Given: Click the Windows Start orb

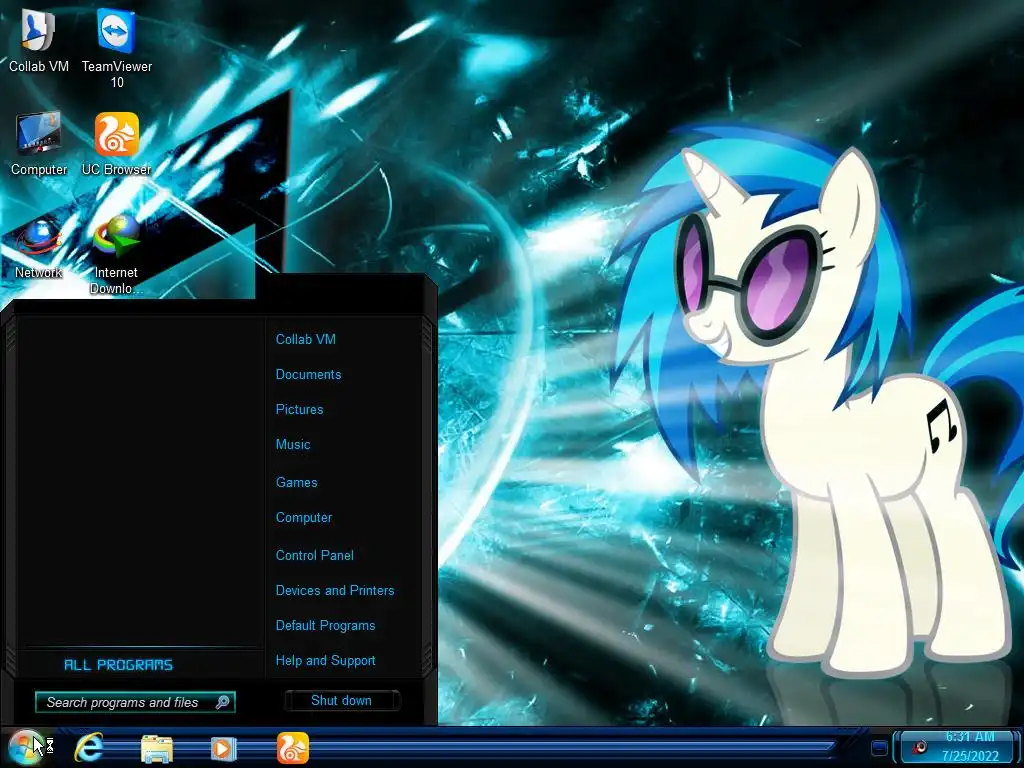Looking at the screenshot, I should click(25, 748).
